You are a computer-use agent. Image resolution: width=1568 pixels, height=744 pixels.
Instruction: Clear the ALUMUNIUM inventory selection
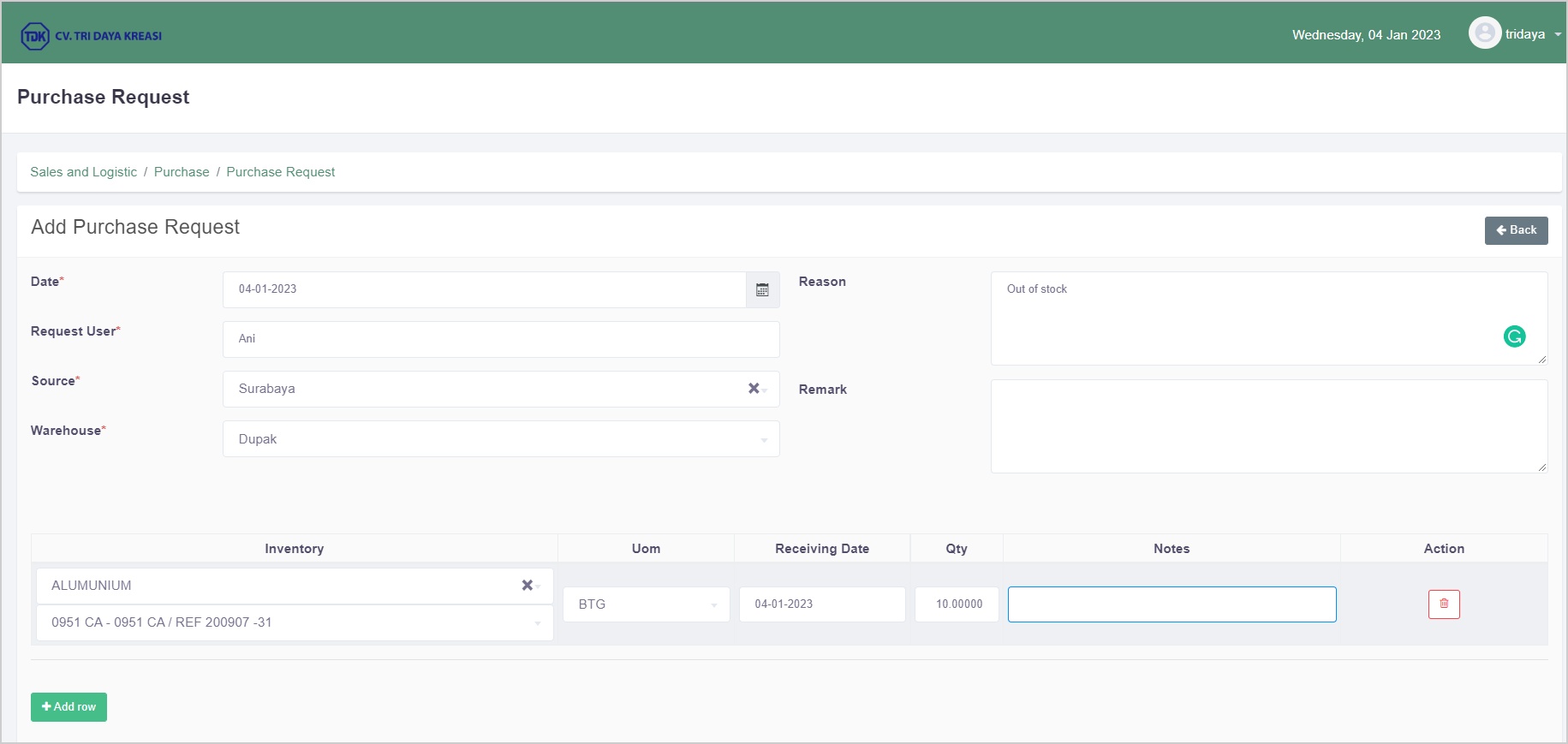click(527, 586)
